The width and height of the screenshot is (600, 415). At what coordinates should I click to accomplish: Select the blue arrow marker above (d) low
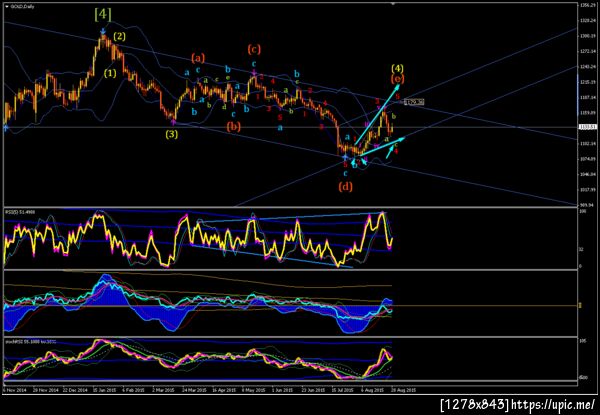345,157
